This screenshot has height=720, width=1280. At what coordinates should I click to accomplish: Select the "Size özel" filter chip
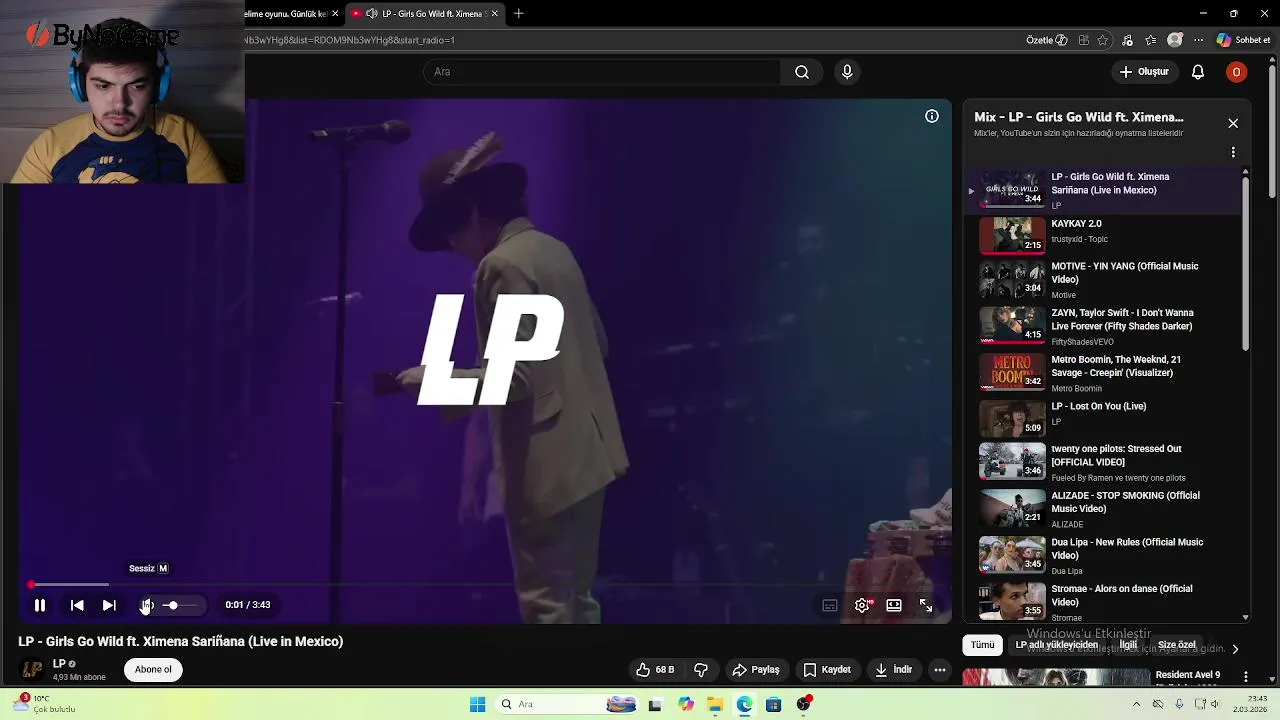[x=1177, y=645]
